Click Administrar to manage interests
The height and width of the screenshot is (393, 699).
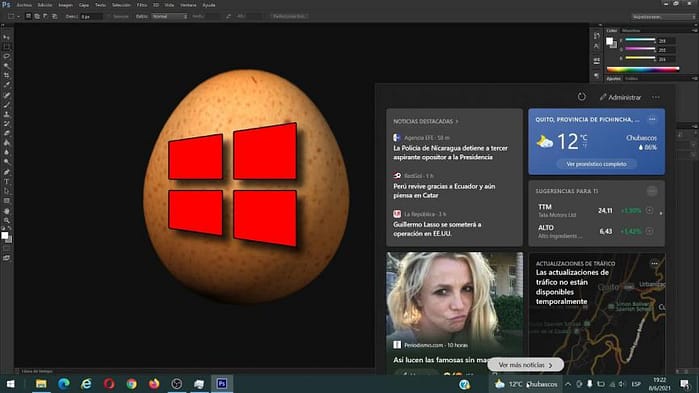[x=620, y=97]
